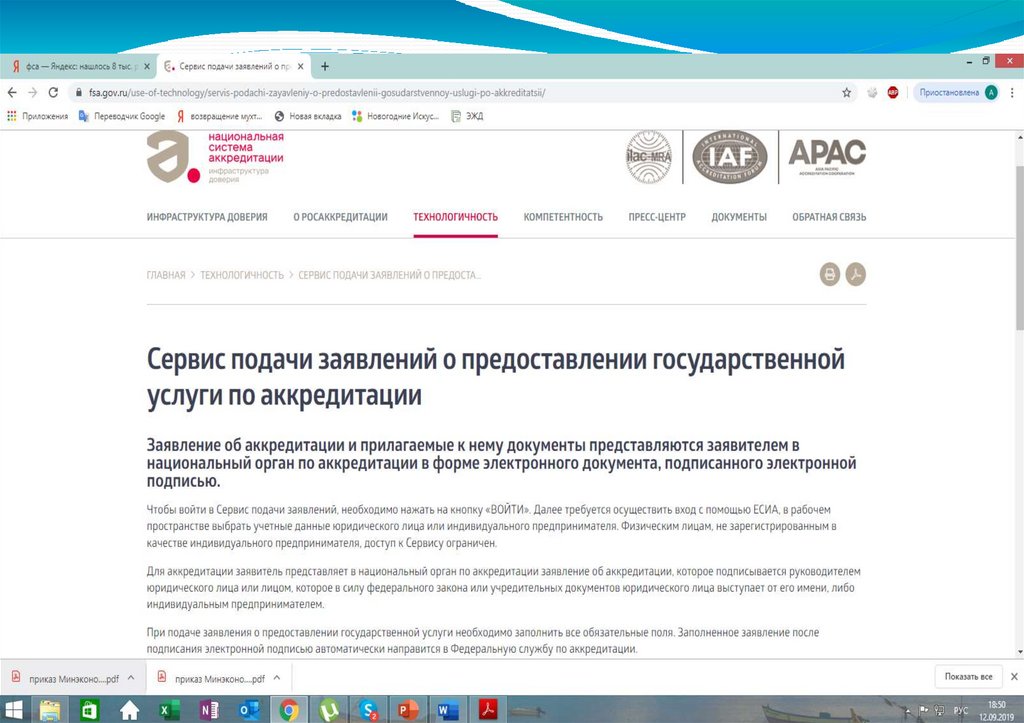This screenshot has width=1024, height=723.
Task: Expand options for second downloaded pdf
Action: coord(277,678)
